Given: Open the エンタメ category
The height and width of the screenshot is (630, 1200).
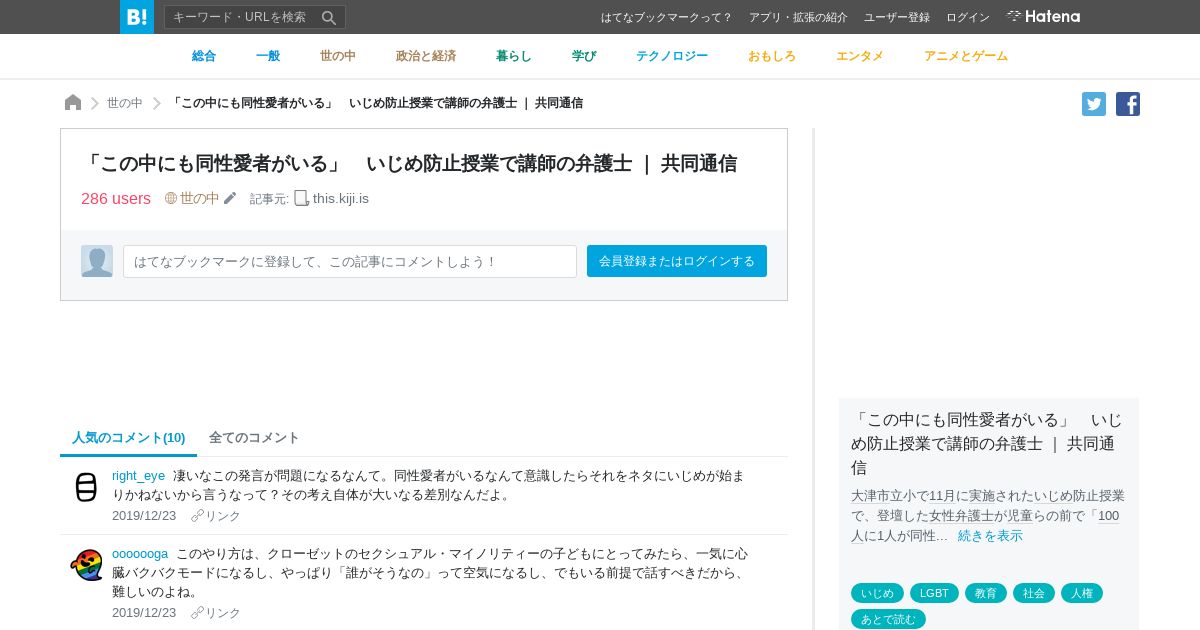Looking at the screenshot, I should [x=860, y=56].
